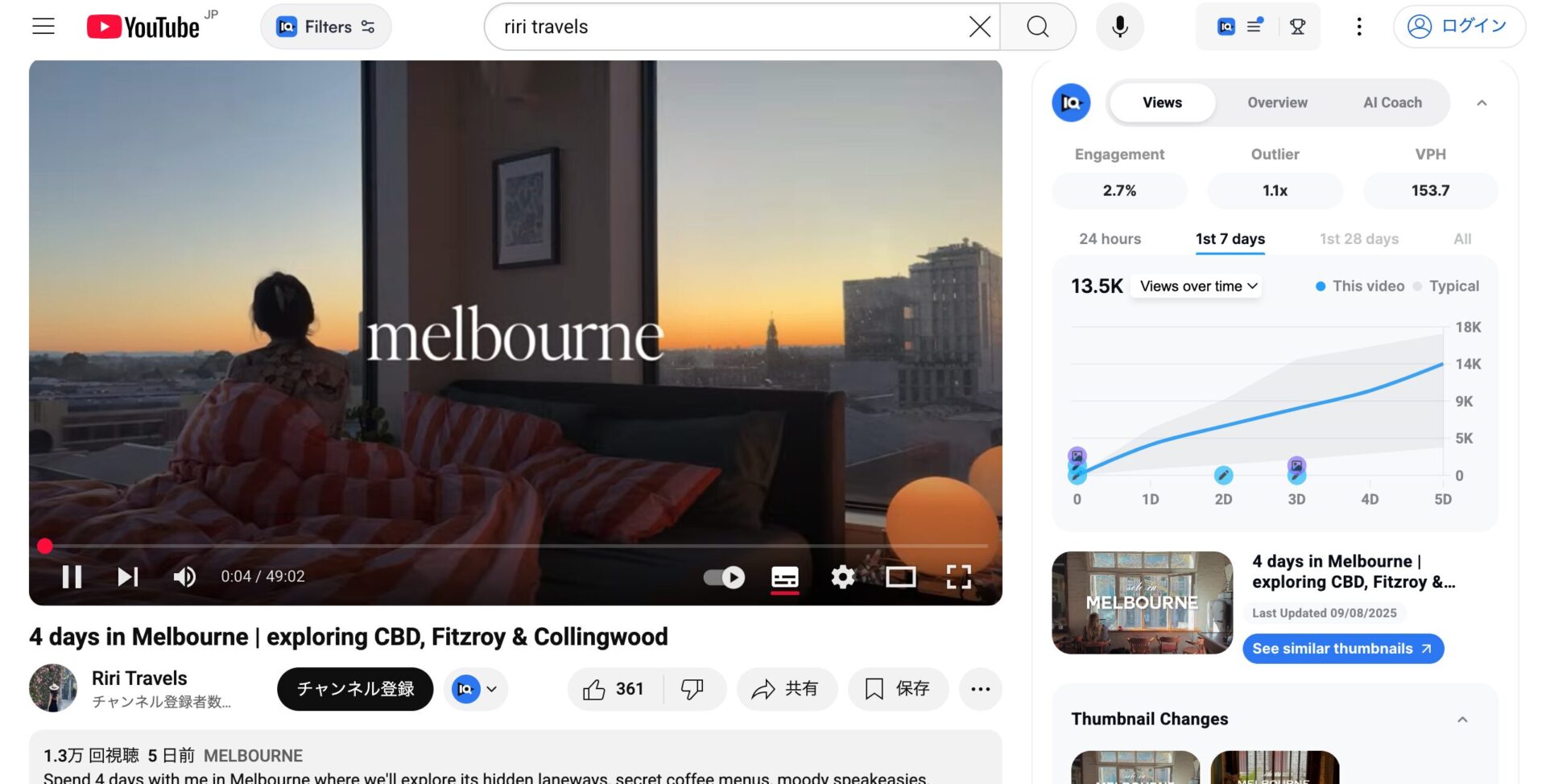Pause the video
The height and width of the screenshot is (784, 1546).
[x=72, y=576]
